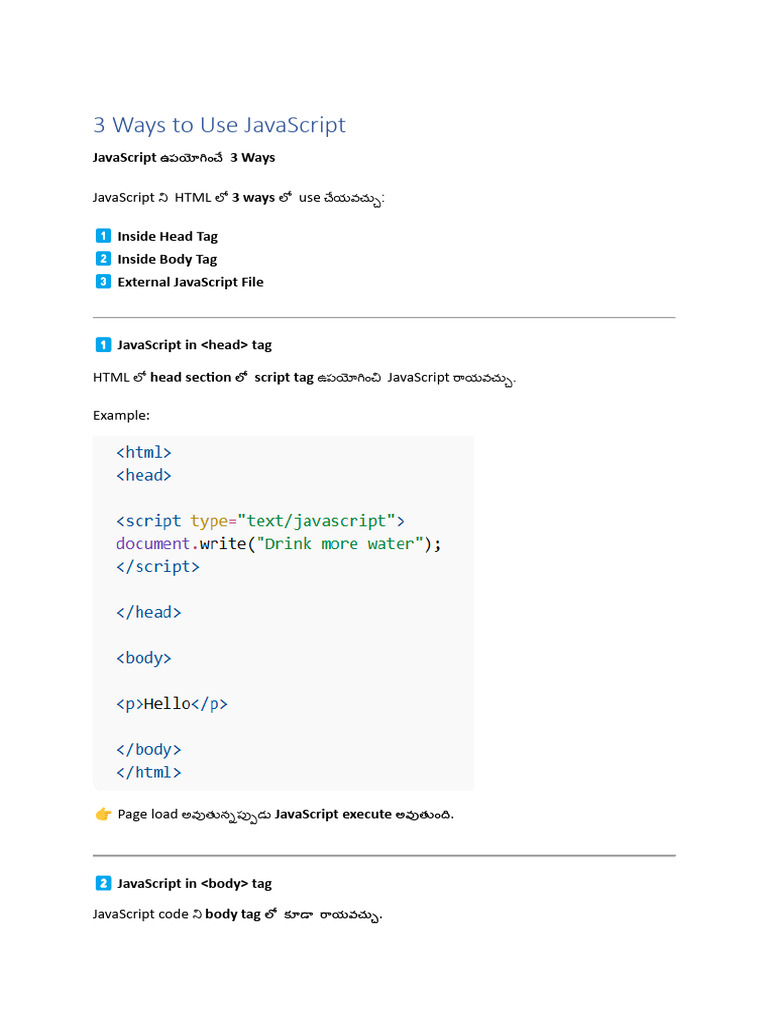Click the closing </script> tag in code
The width and height of the screenshot is (768, 1024).
158,566
